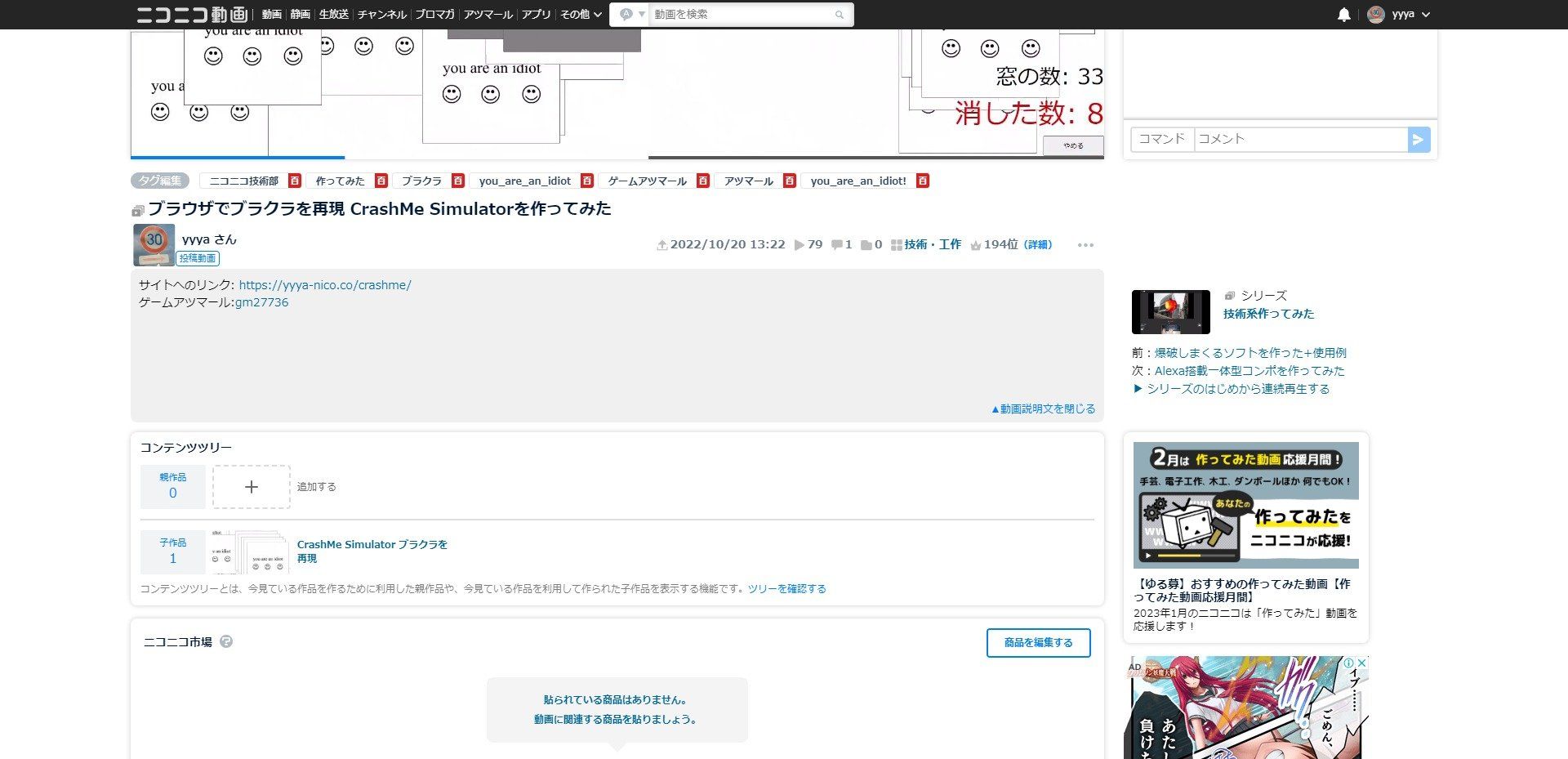Play series from start link

(x=1231, y=389)
